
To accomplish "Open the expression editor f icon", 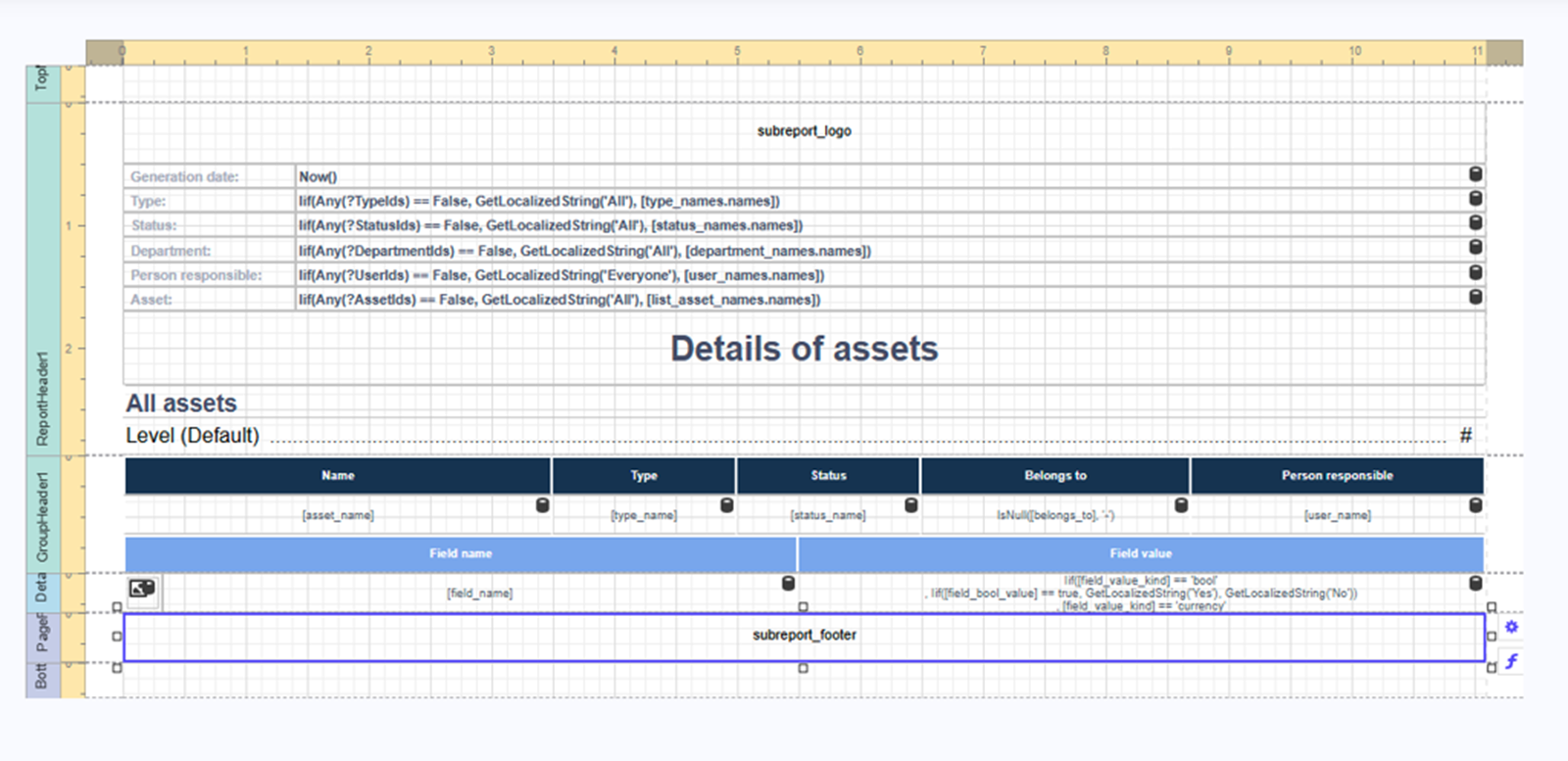I will tap(1511, 661).
